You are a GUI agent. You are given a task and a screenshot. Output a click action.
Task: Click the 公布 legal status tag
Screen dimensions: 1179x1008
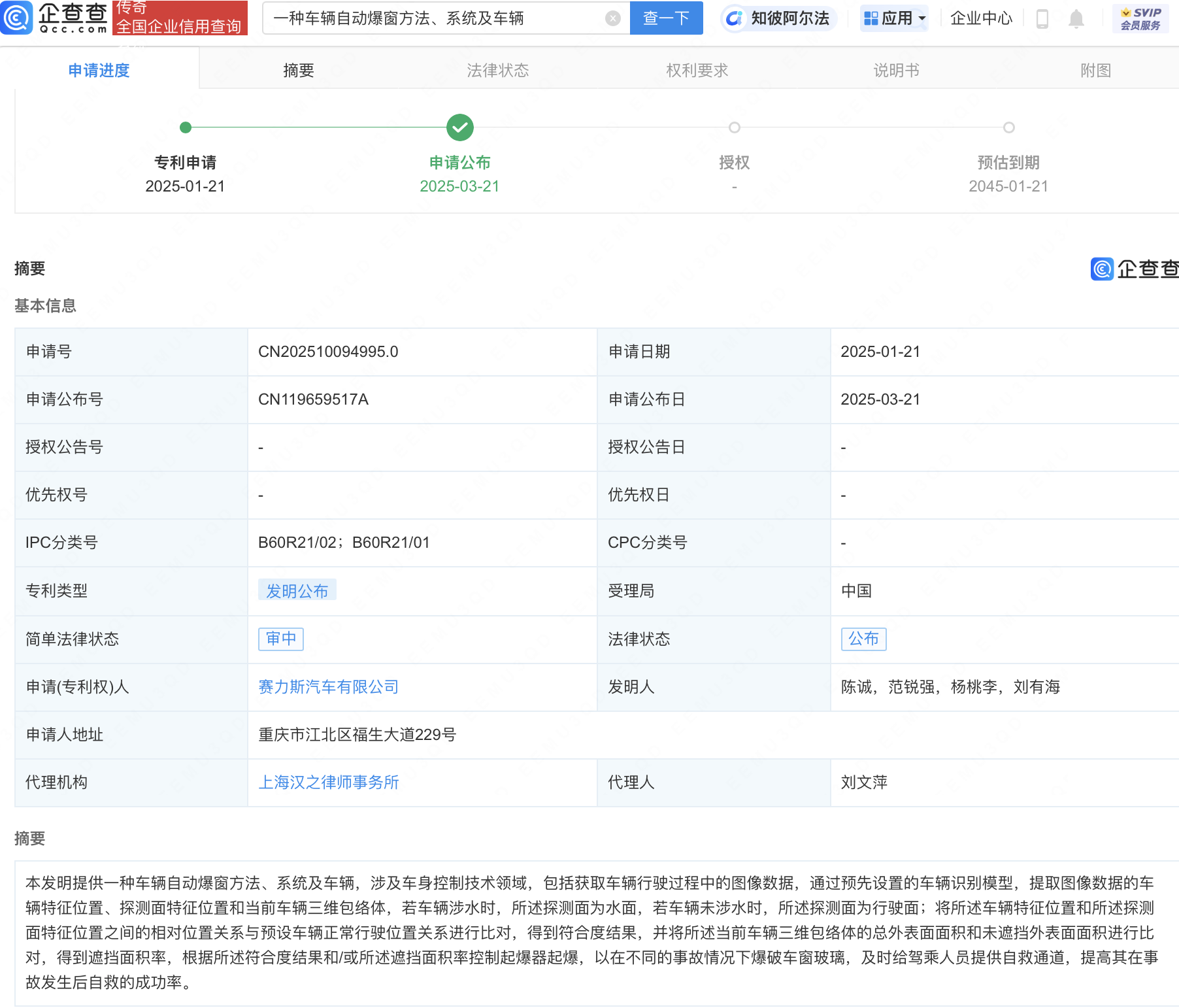tap(864, 639)
